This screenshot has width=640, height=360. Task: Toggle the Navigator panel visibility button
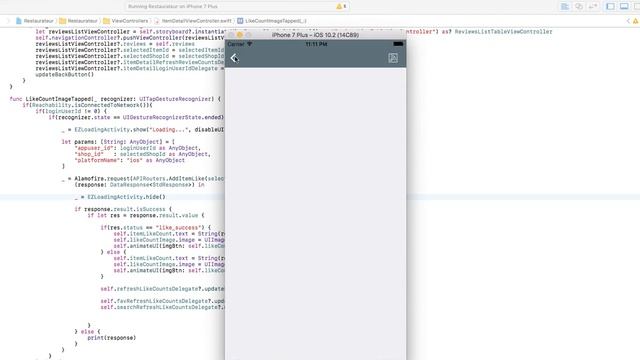(611, 7)
